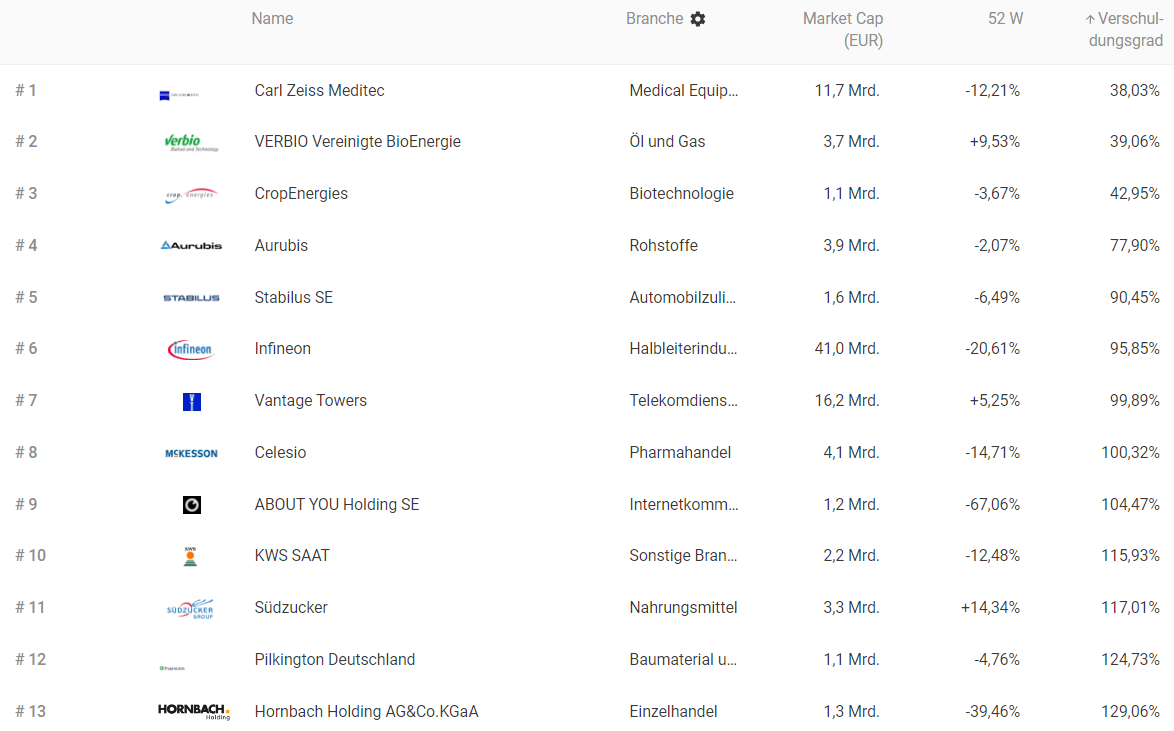Click the Verbio company logo

(191, 143)
